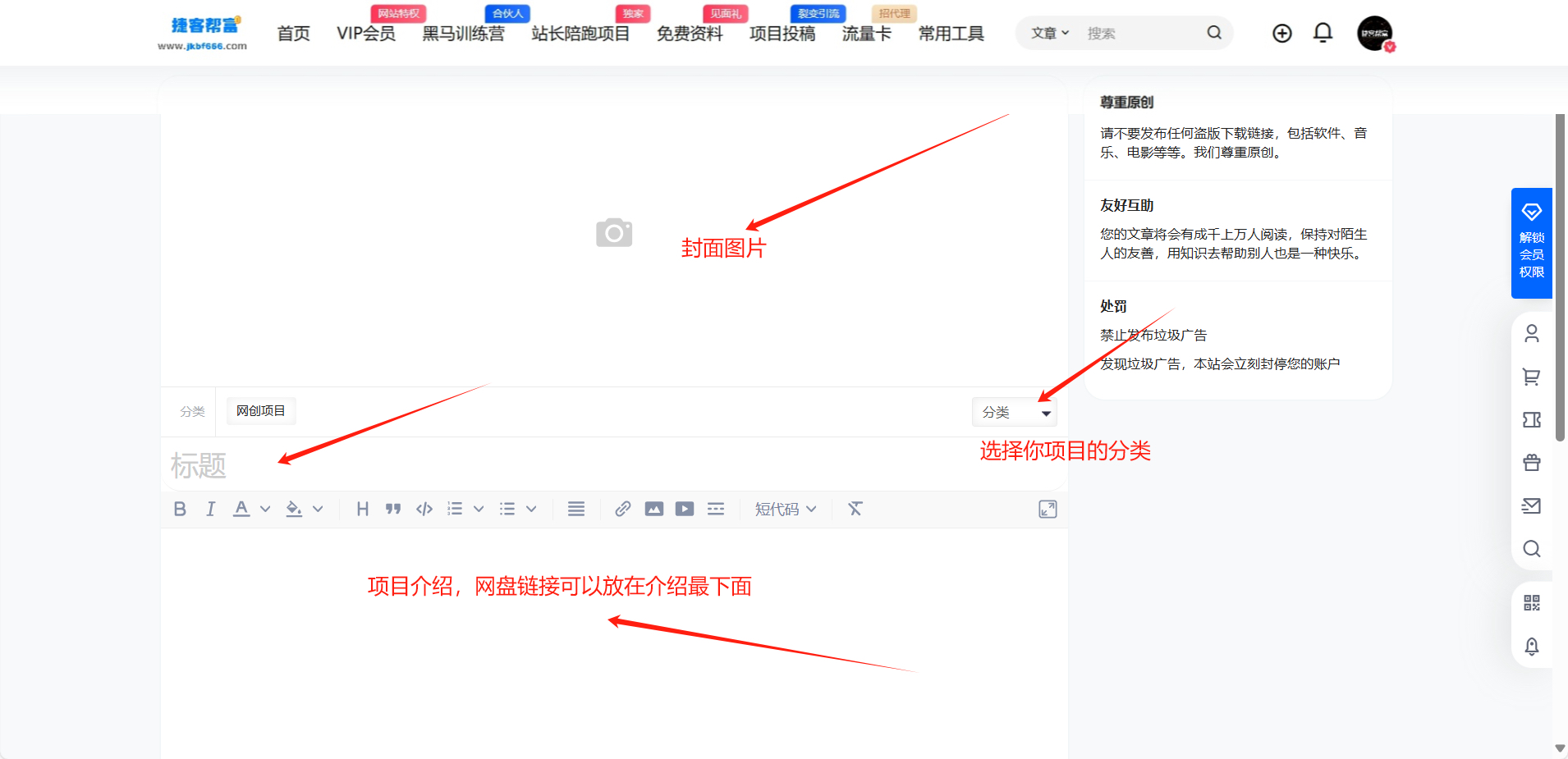This screenshot has width=1568, height=759.
Task: Insert a hyperlink using link icon
Action: [x=622, y=509]
